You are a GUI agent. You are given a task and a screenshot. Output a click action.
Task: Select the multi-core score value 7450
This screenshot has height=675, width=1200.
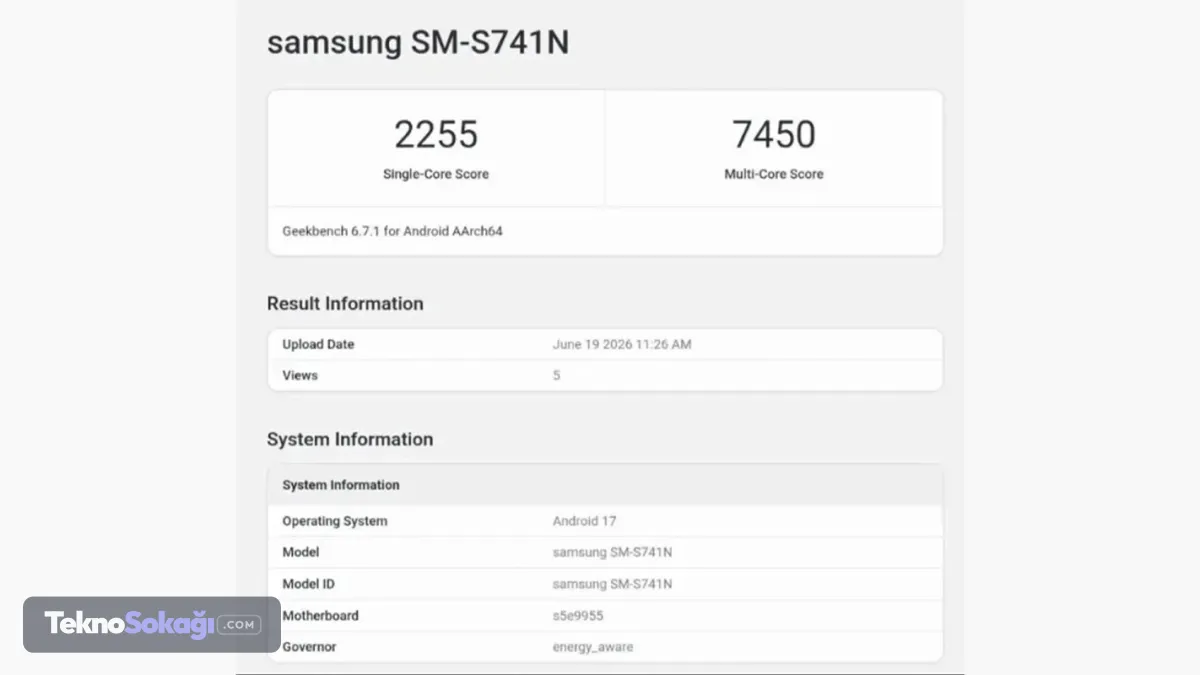point(774,135)
